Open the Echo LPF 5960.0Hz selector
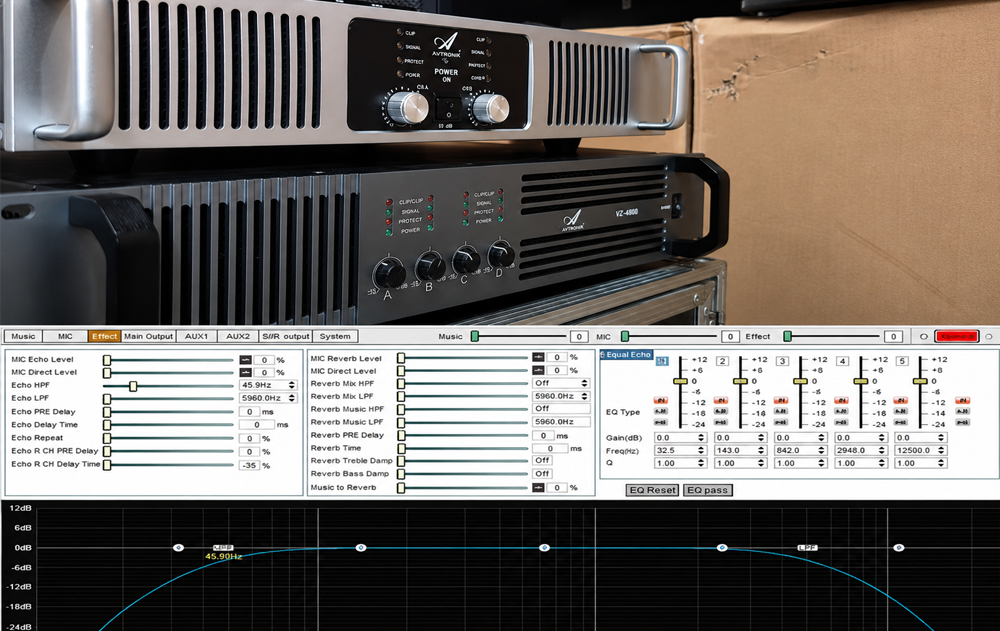 (x=268, y=397)
